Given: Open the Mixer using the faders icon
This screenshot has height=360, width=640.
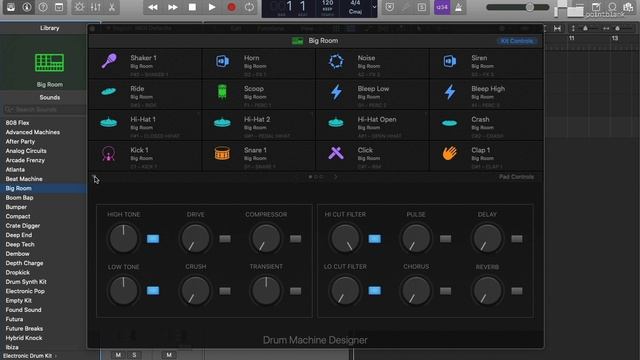Looking at the screenshot, I should pyautogui.click(x=96, y=7).
